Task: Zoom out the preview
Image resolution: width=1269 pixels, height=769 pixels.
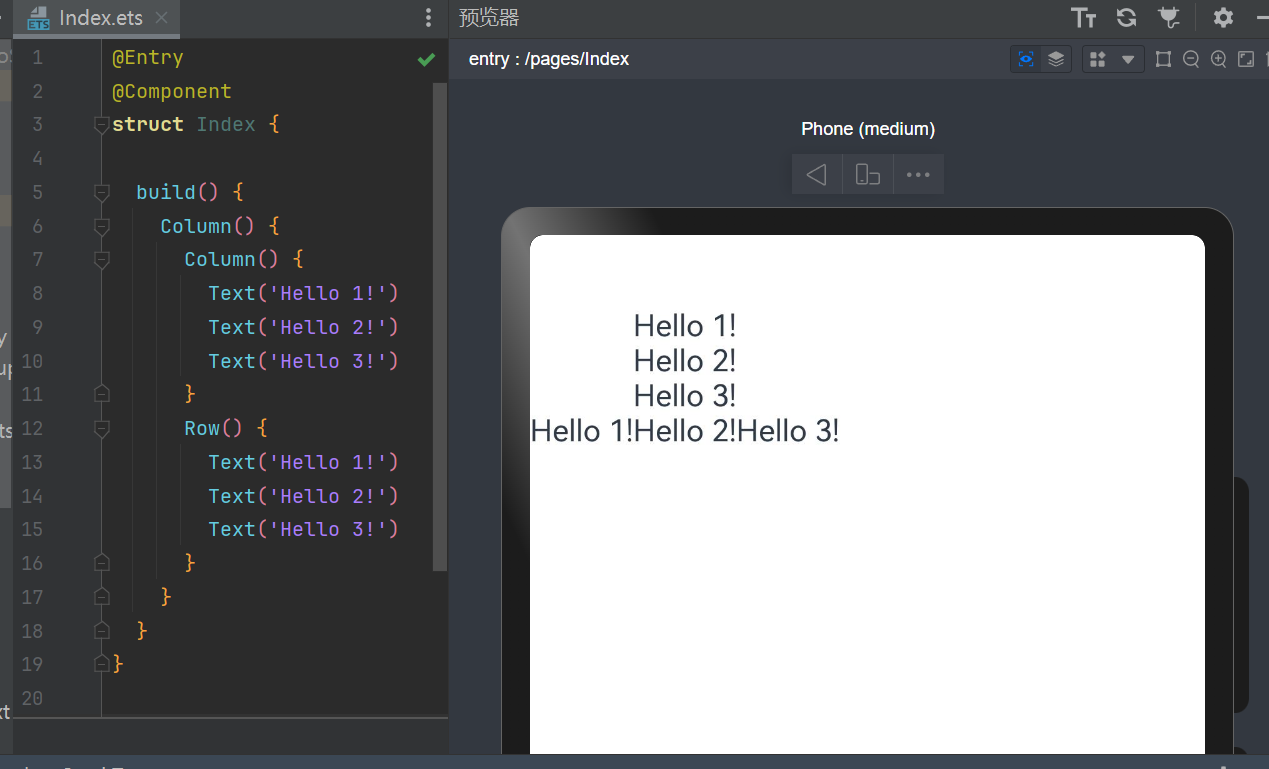Action: [x=1191, y=59]
